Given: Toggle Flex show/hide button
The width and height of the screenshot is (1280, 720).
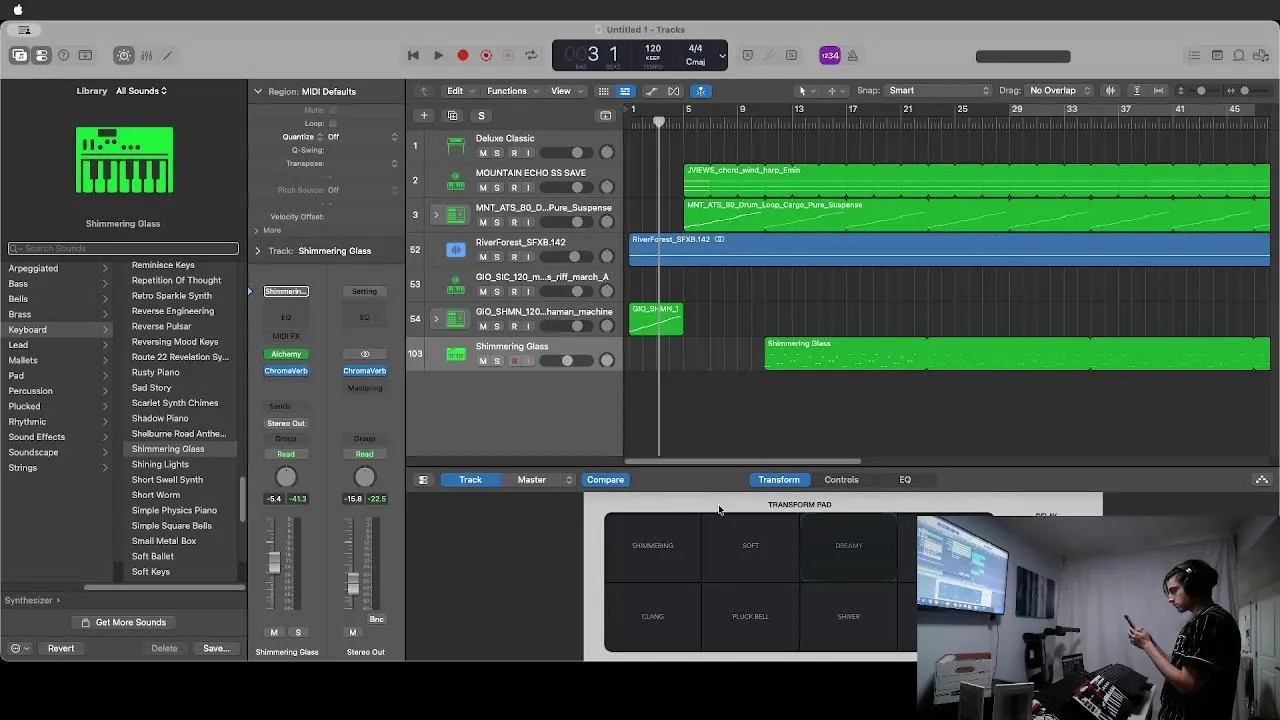Looking at the screenshot, I should coord(674,91).
